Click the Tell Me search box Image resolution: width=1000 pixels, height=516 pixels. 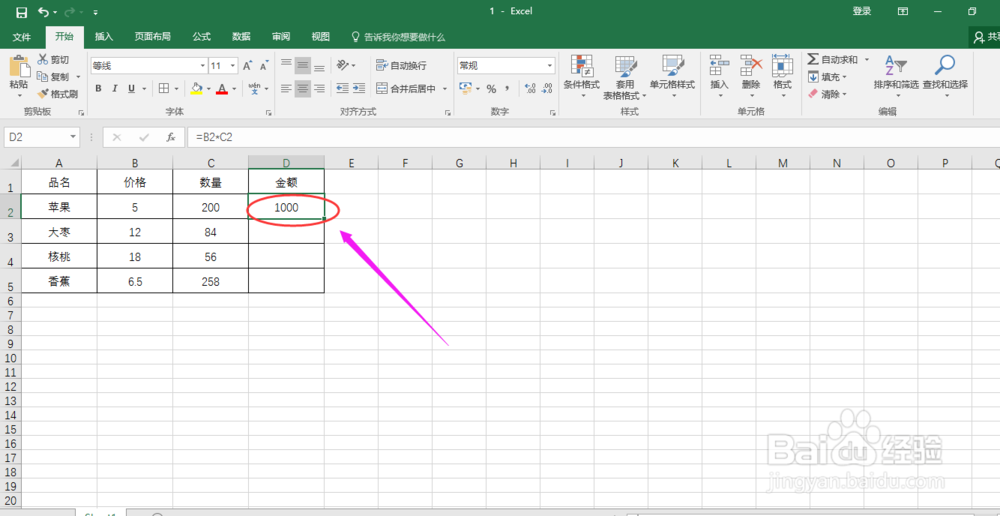point(399,37)
